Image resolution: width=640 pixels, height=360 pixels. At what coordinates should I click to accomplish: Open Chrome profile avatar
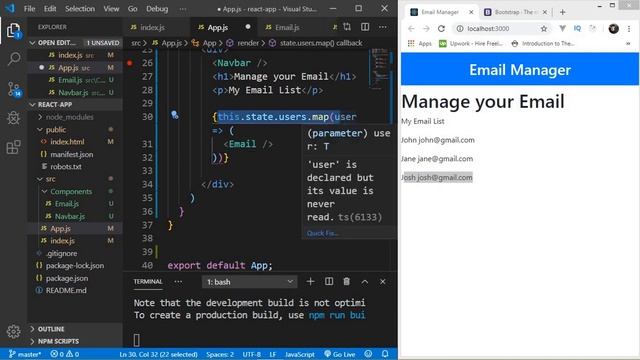613,29
